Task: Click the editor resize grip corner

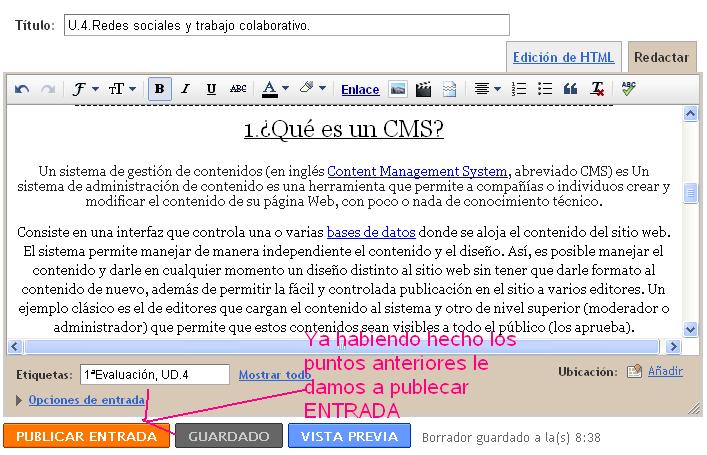Action: click(x=693, y=409)
